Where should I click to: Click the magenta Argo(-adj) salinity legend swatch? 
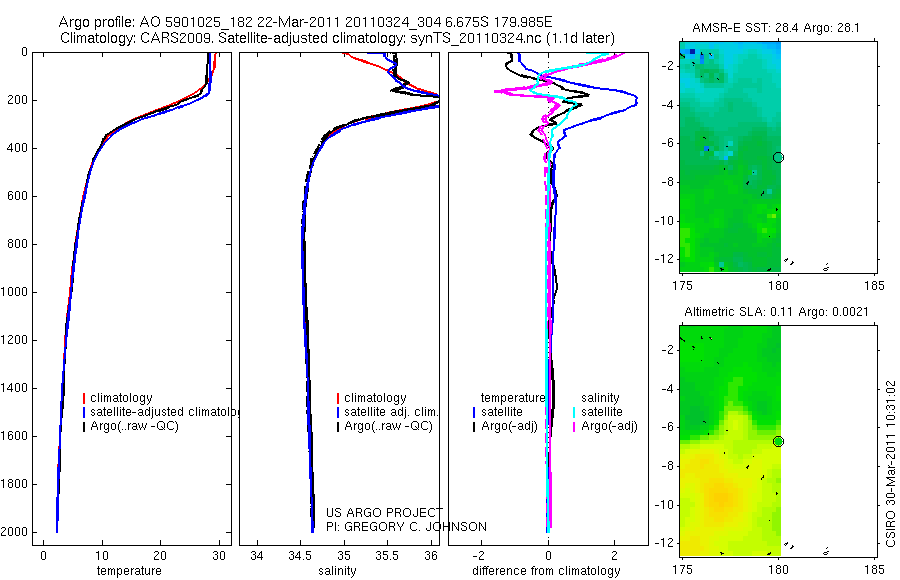pyautogui.click(x=574, y=427)
